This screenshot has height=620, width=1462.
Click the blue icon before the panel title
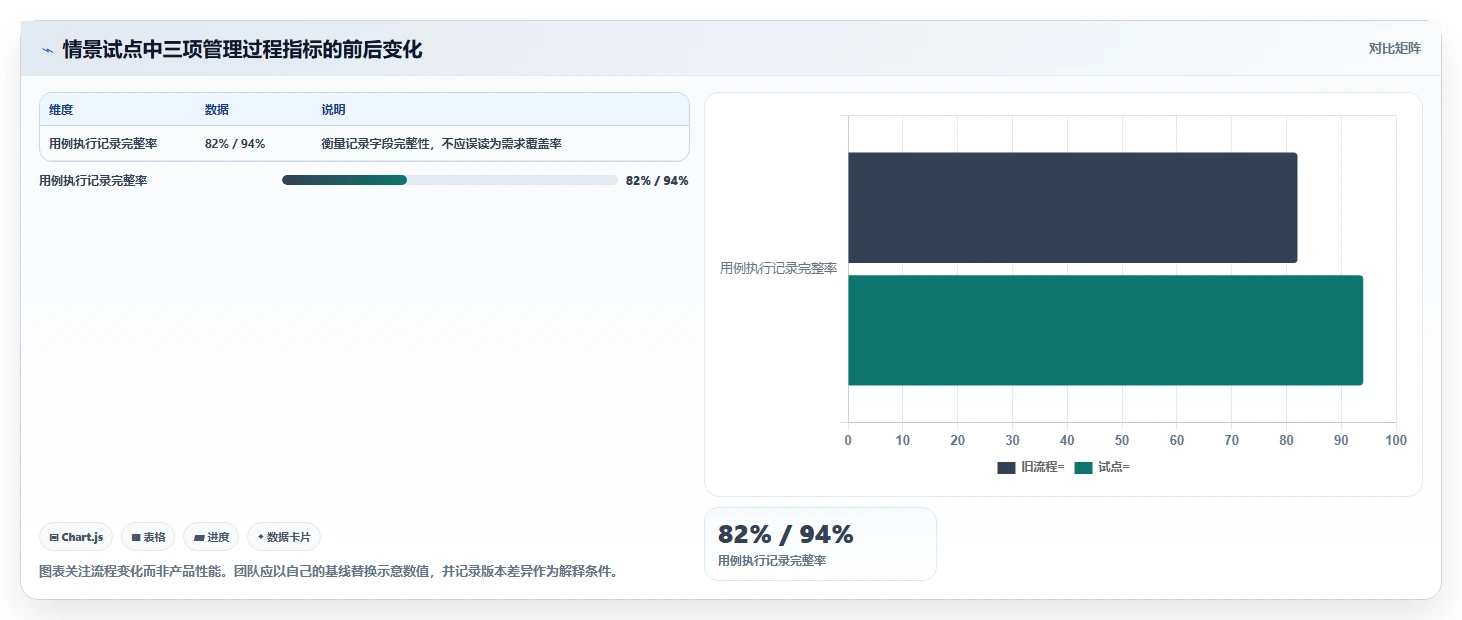point(47,50)
